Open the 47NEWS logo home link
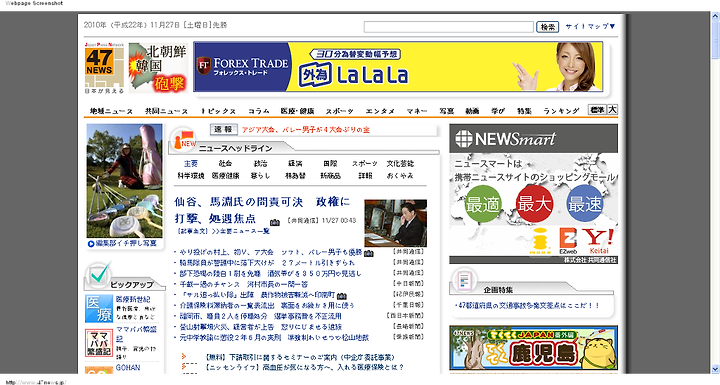720x385 pixels. pos(104,68)
